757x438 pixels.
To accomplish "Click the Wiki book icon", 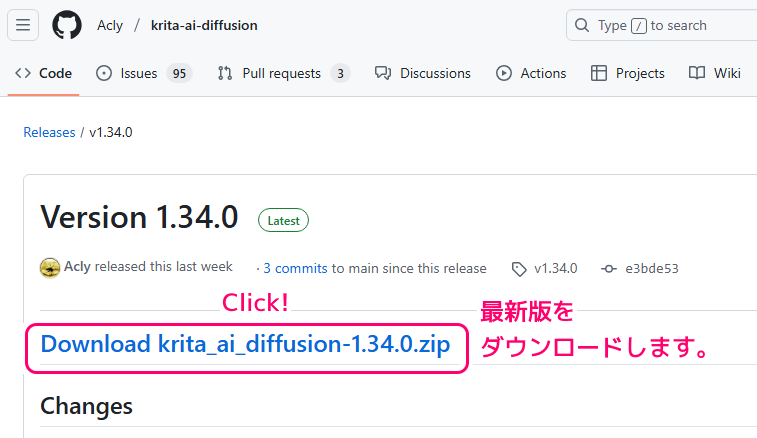I will [697, 73].
